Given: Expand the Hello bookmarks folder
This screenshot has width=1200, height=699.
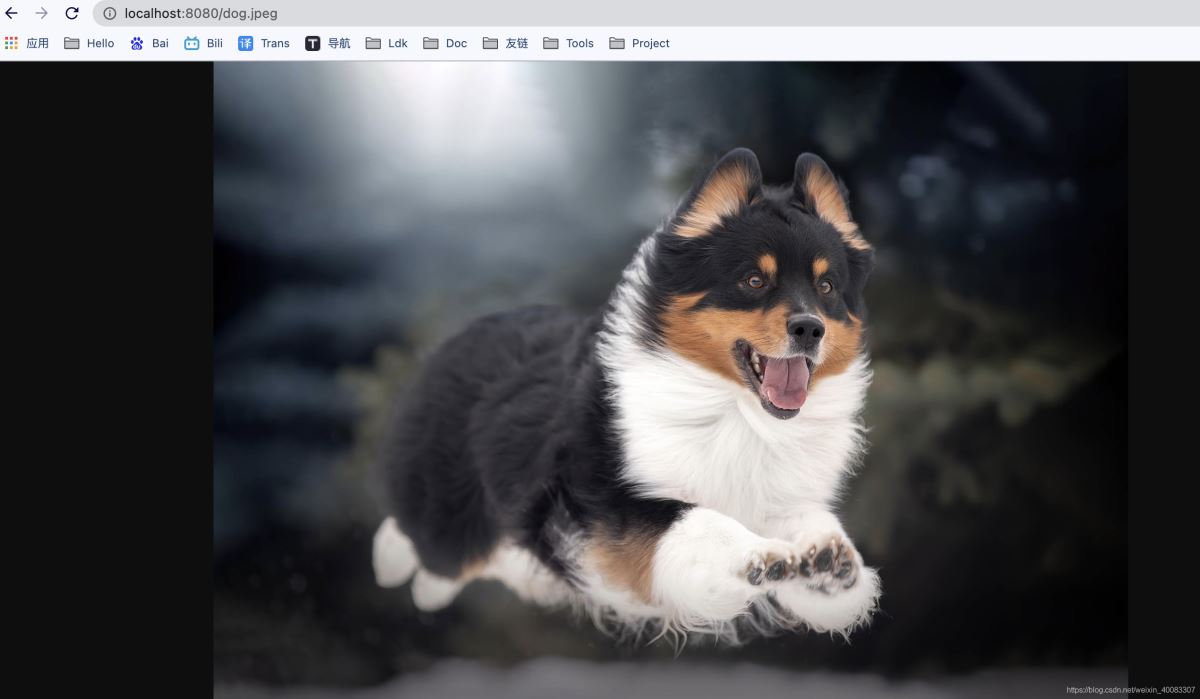Looking at the screenshot, I should (x=89, y=43).
